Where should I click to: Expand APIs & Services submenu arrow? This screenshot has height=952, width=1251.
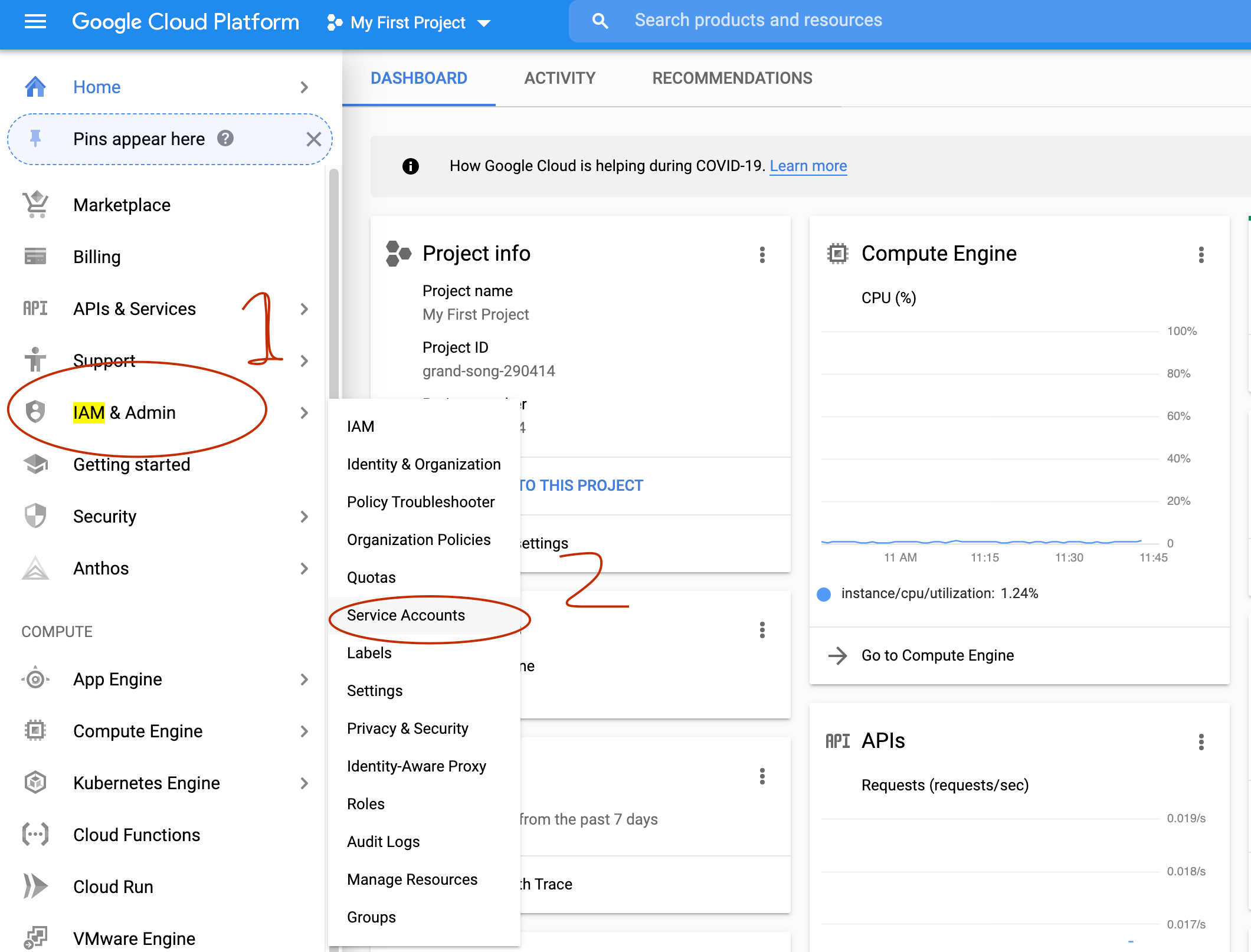(x=304, y=309)
